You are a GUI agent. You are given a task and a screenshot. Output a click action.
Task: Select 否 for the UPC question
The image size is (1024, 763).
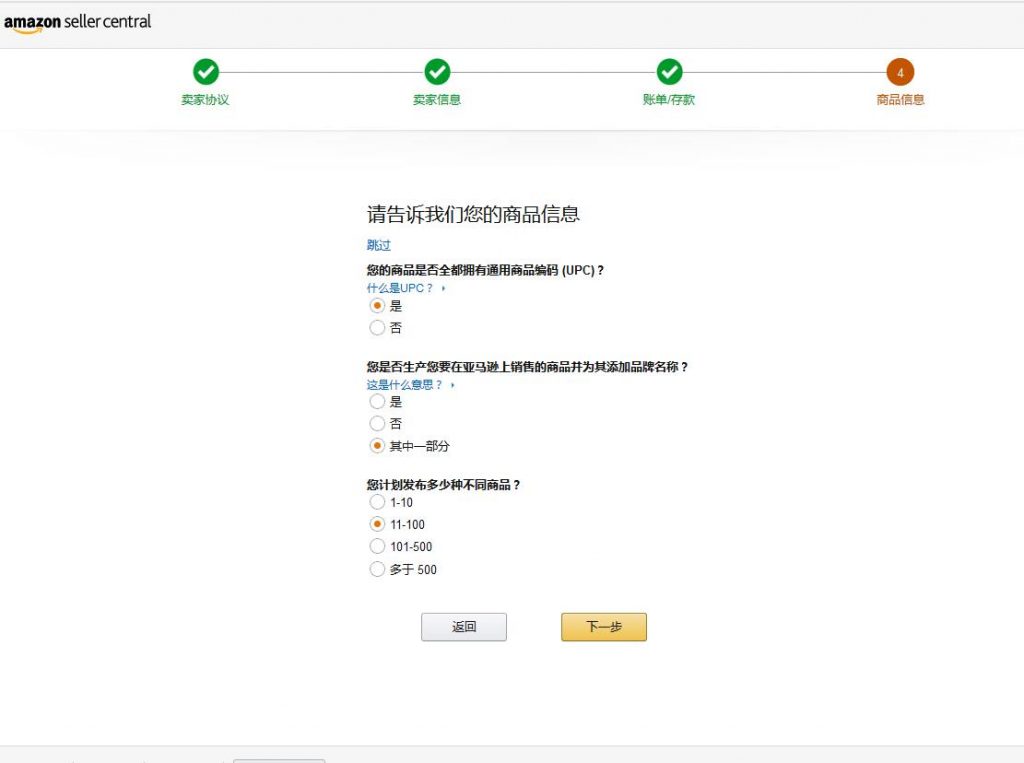(x=377, y=328)
